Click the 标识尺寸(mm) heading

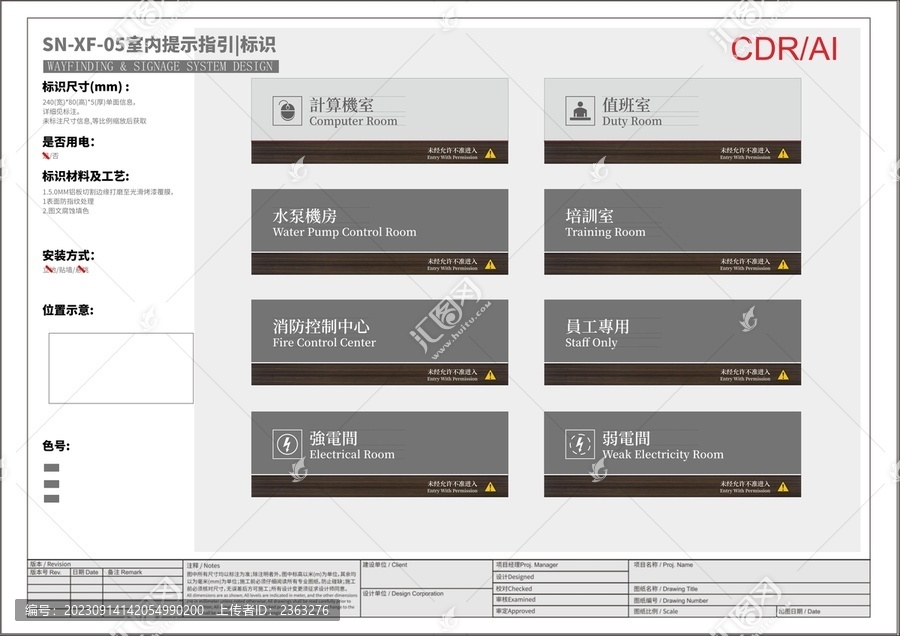pyautogui.click(x=86, y=87)
